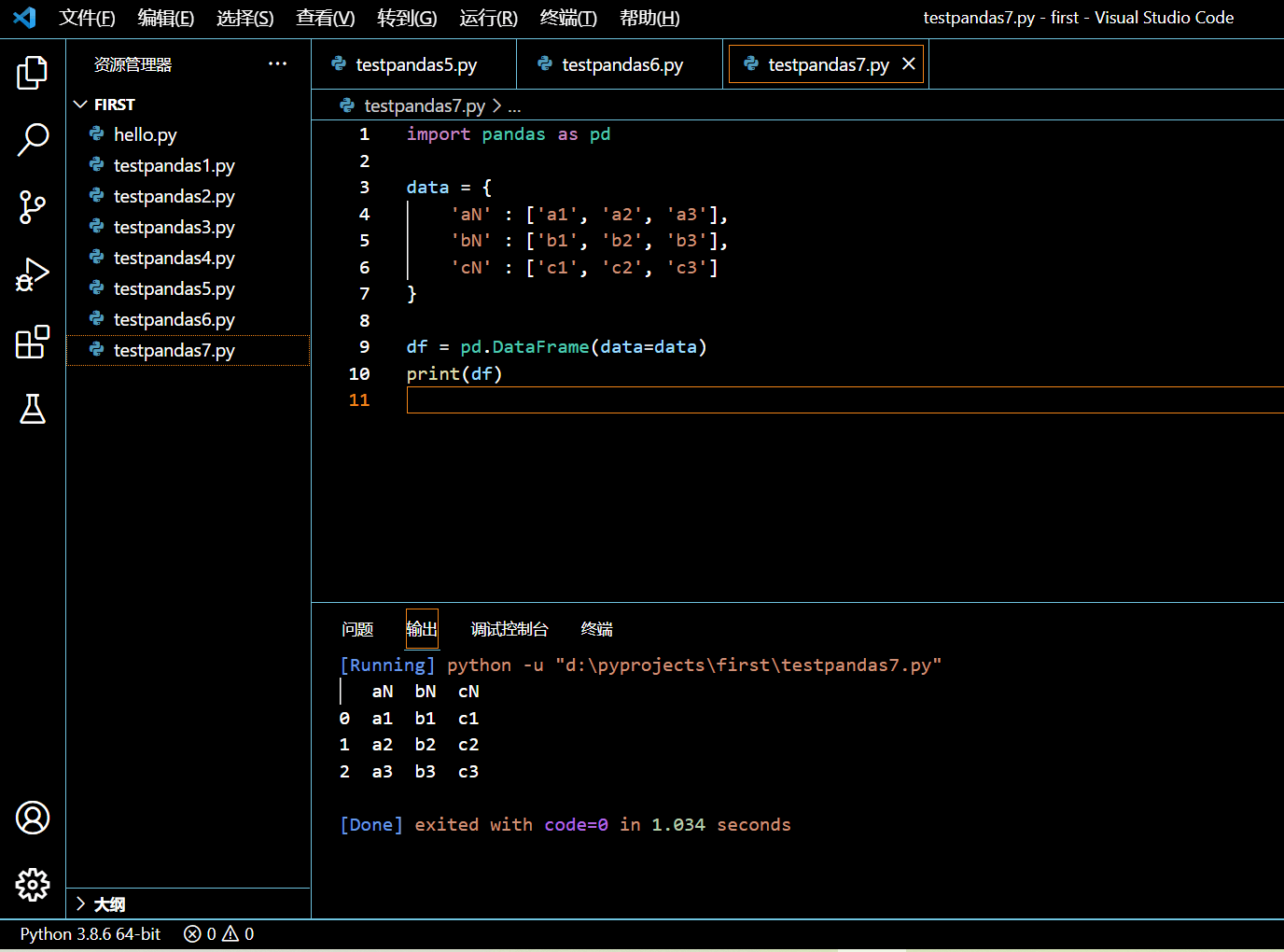Close the testpandas7.py tab
The width and height of the screenshot is (1284, 952).
908,63
